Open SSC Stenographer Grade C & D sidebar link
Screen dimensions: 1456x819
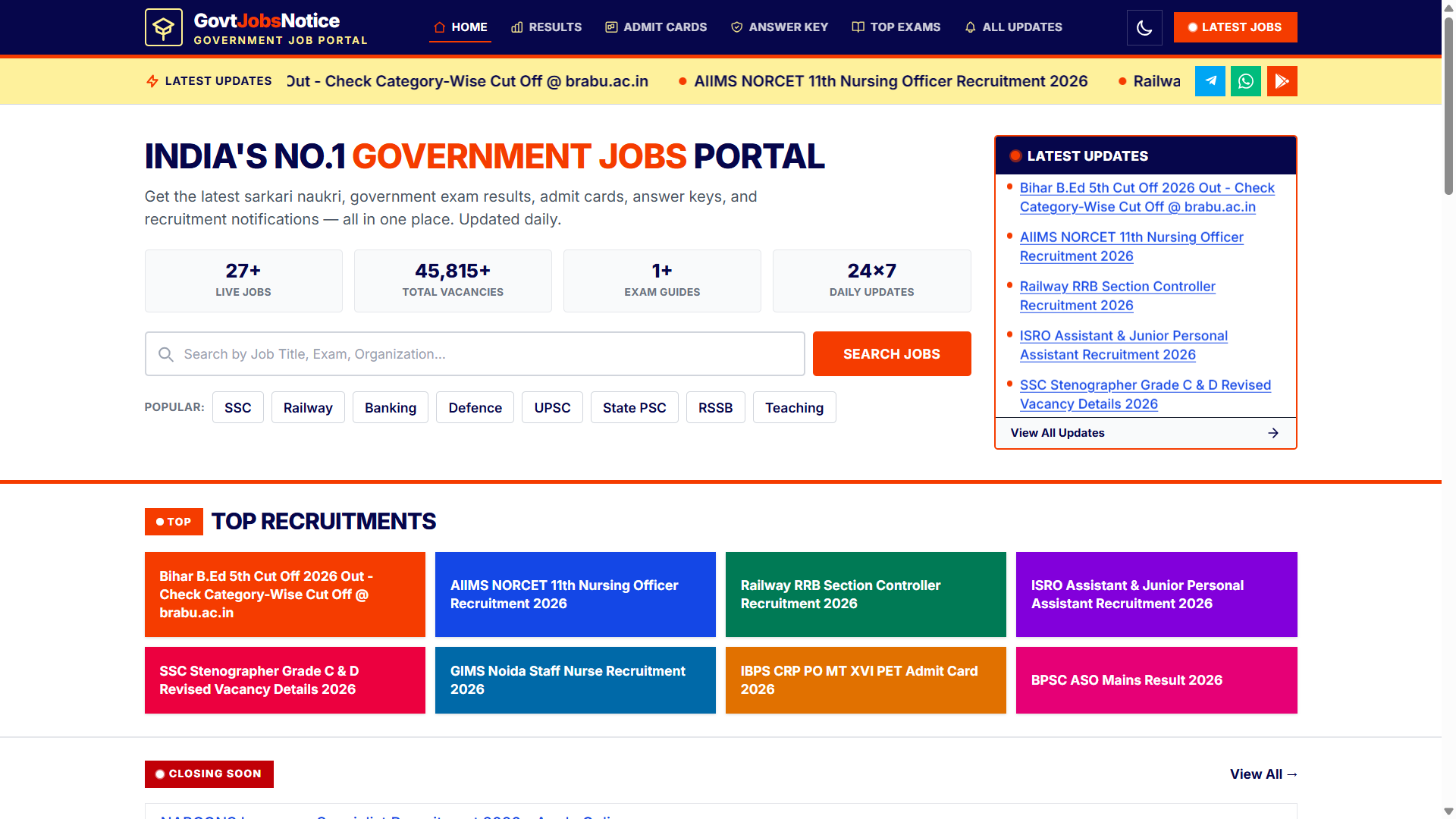pyautogui.click(x=1145, y=394)
